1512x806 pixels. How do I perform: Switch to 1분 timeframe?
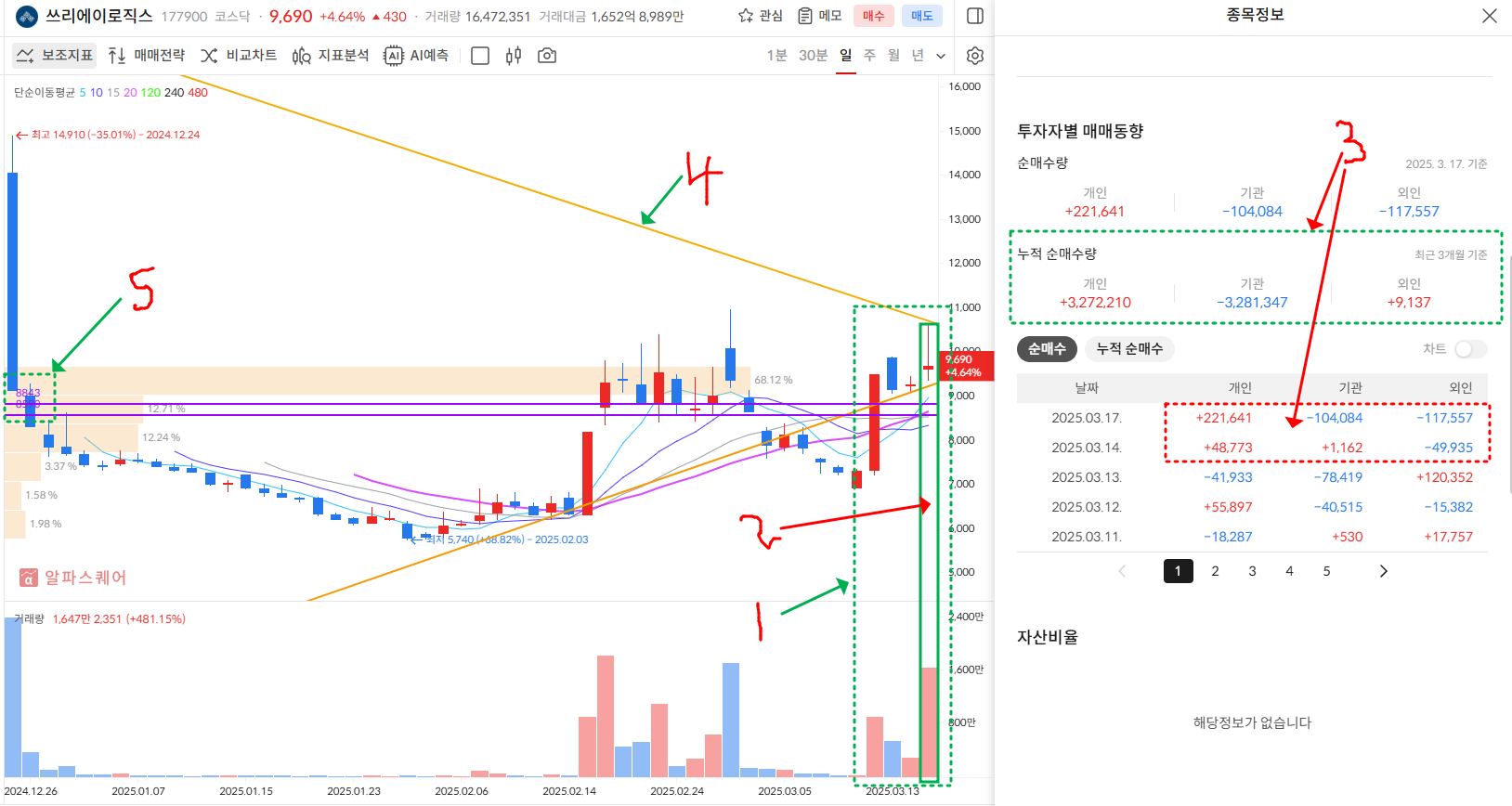(x=777, y=56)
